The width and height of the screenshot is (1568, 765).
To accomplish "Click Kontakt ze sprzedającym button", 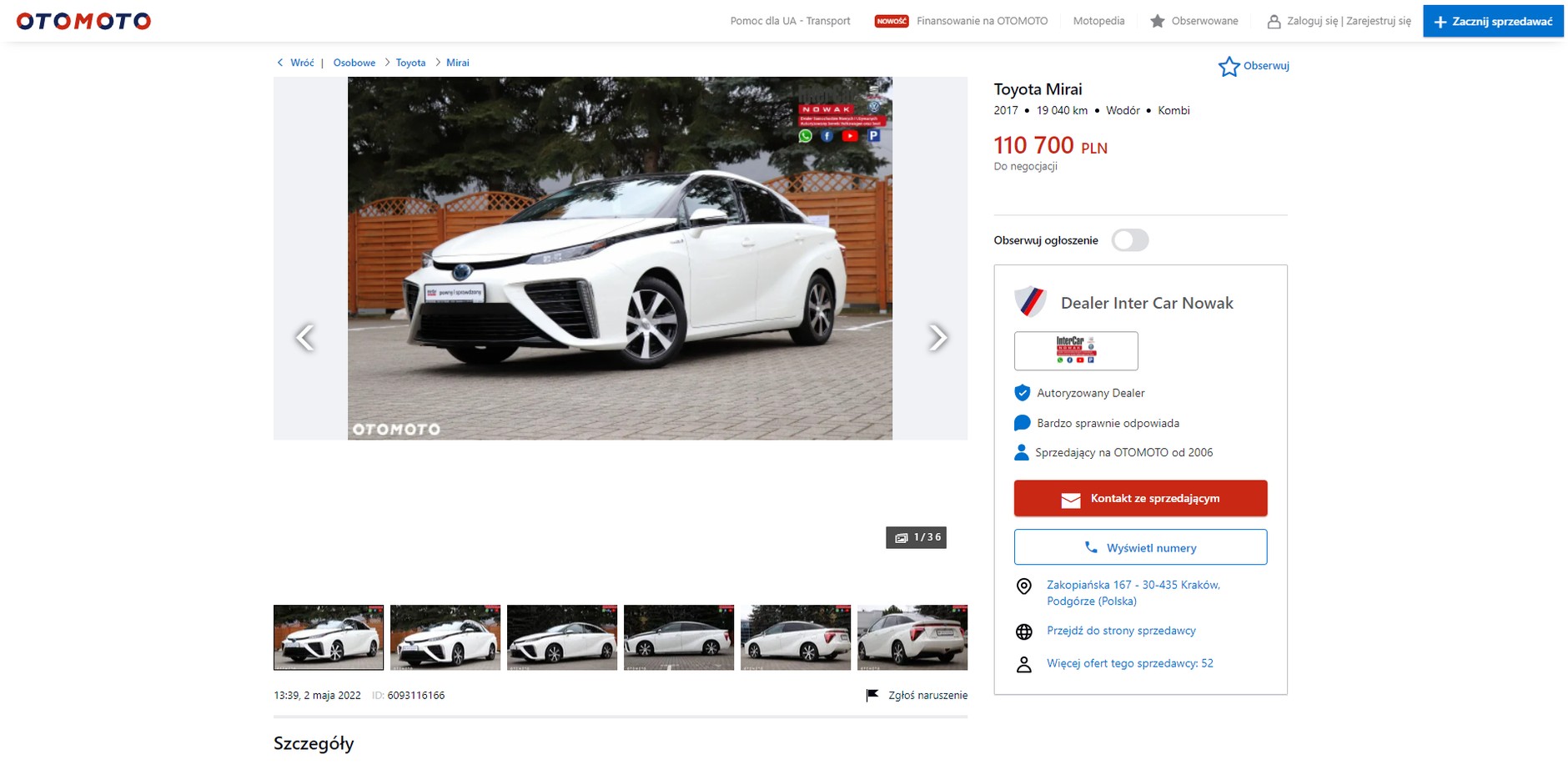I will (x=1140, y=498).
